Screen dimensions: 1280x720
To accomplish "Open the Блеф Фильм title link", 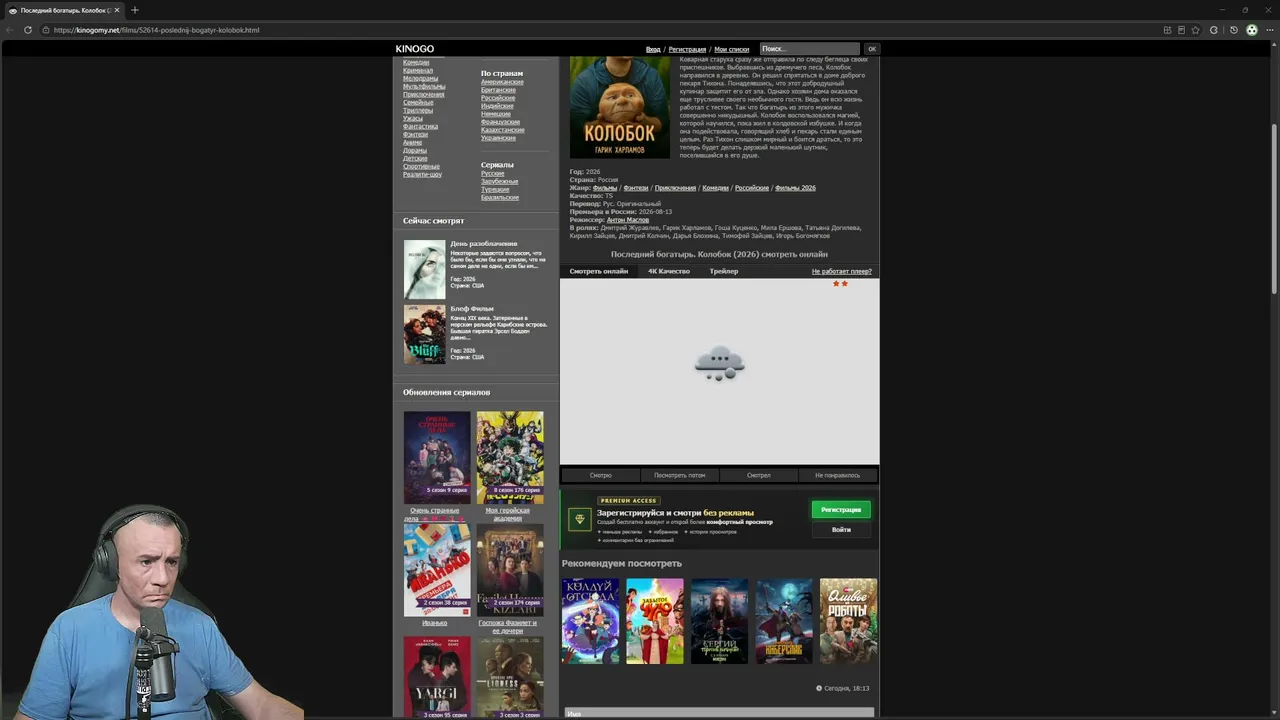I will (472, 309).
